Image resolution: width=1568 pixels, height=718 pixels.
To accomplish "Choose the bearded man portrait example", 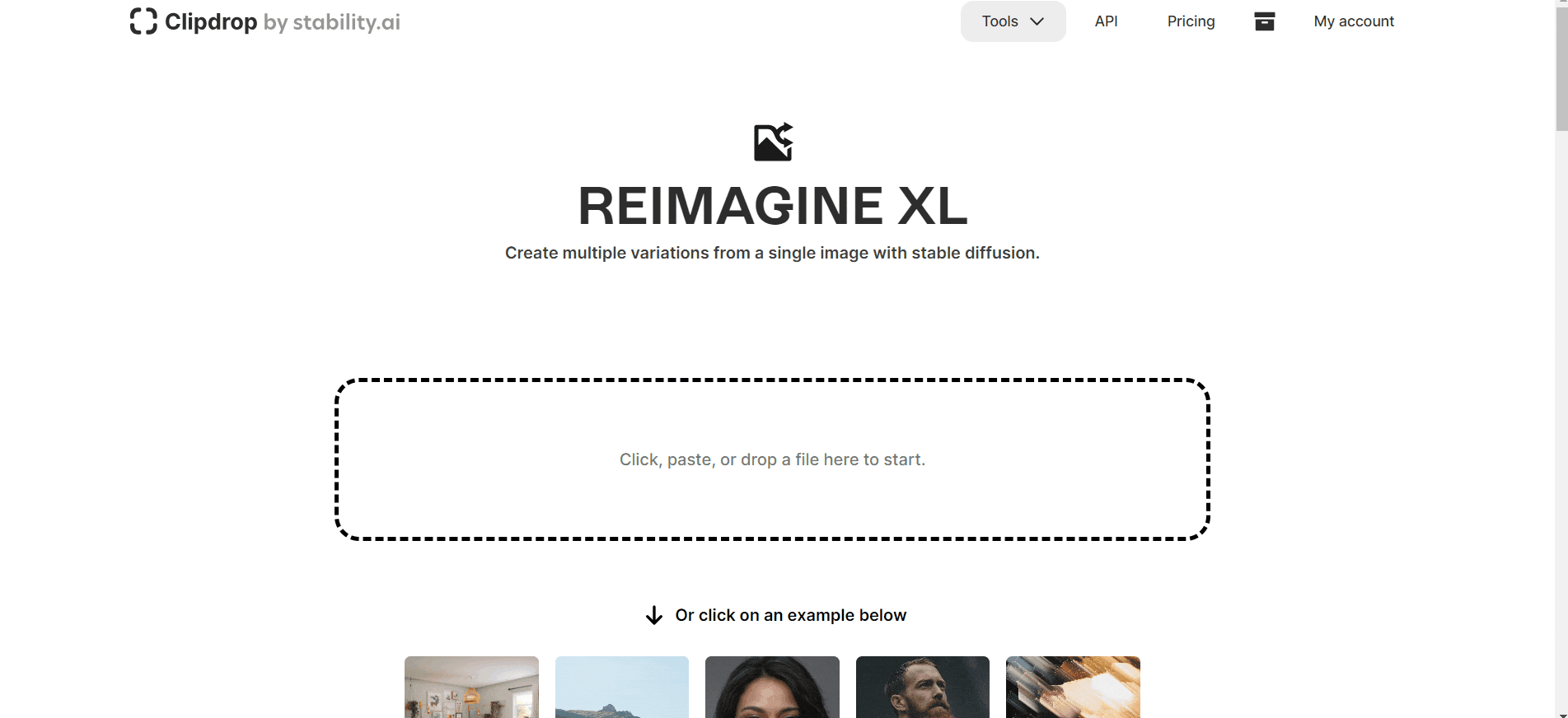I will point(923,687).
